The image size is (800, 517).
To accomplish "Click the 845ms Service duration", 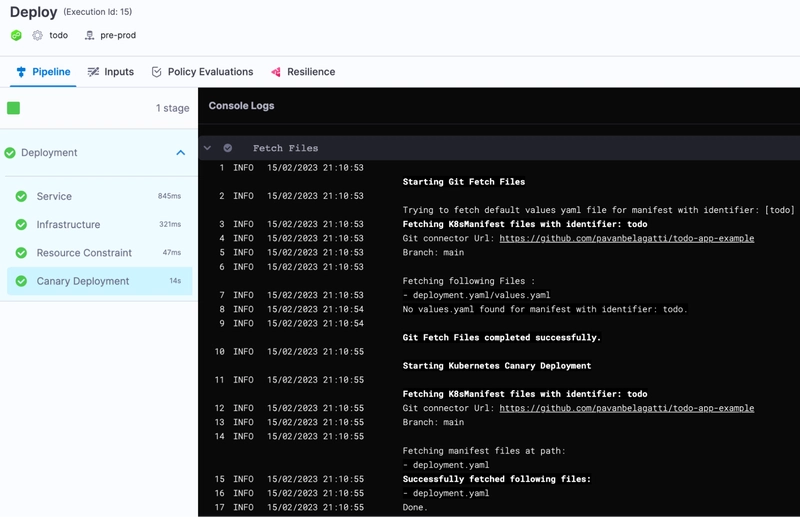I will pos(169,196).
